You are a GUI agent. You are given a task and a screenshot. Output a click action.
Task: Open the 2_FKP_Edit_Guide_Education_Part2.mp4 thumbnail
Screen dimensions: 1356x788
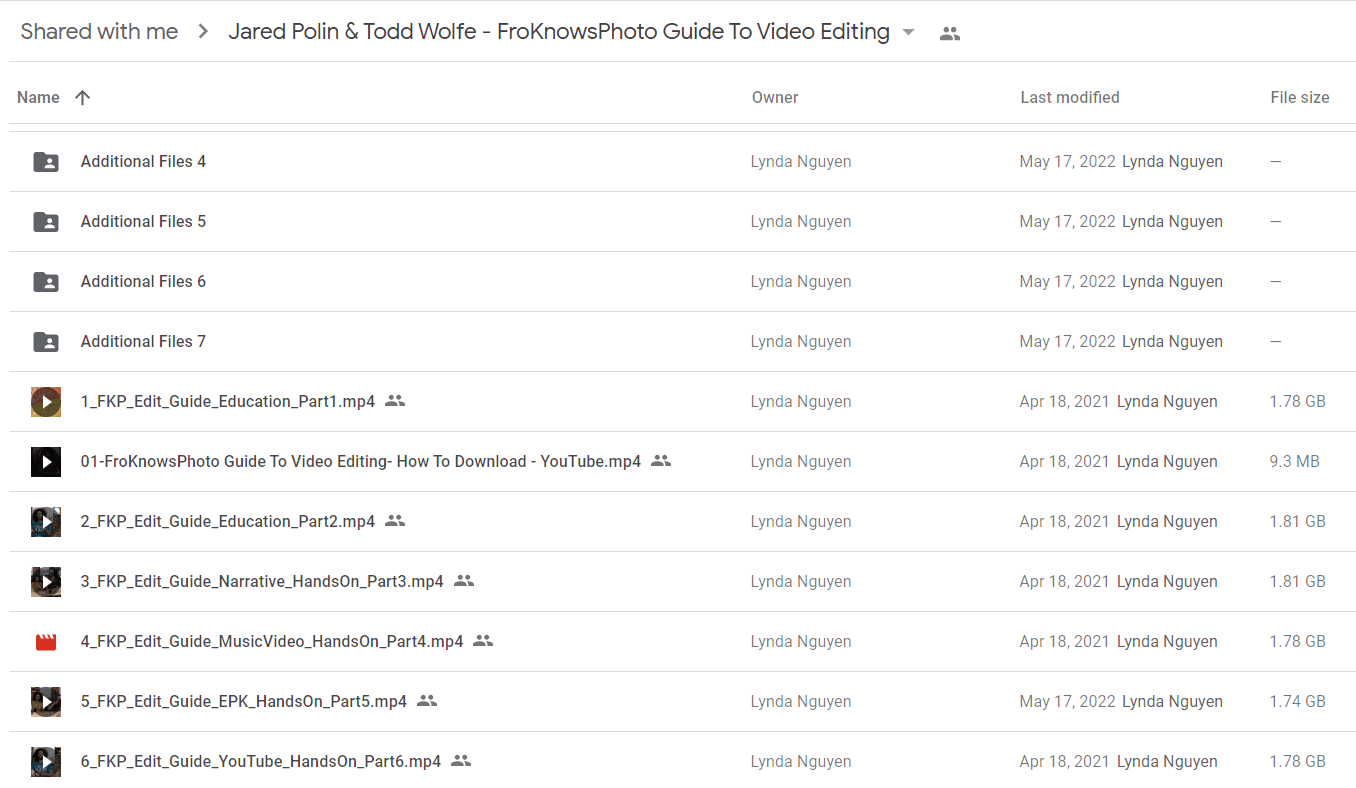click(x=46, y=522)
